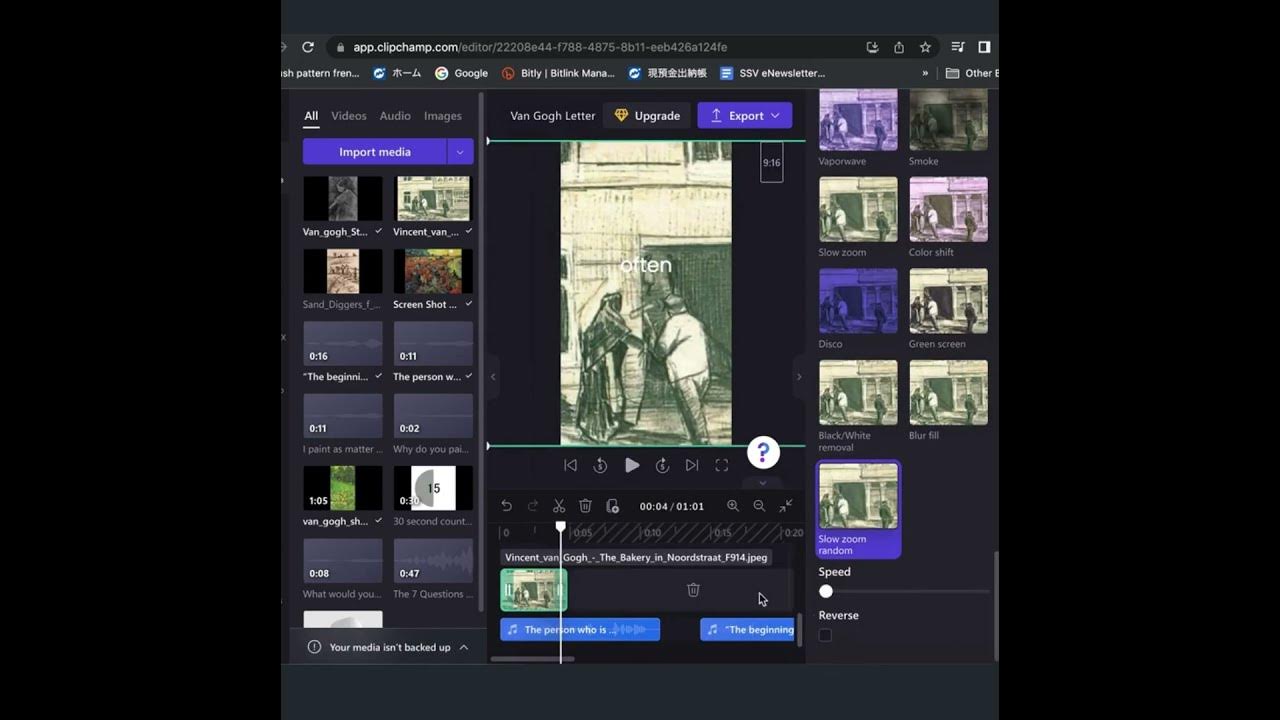
Task: Open the Import media dropdown arrow
Action: (x=460, y=152)
